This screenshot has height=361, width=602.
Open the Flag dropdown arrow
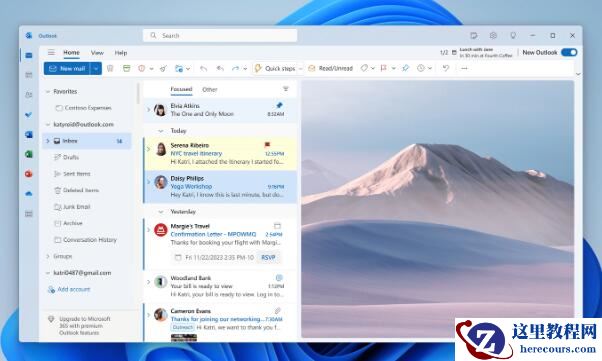point(394,69)
